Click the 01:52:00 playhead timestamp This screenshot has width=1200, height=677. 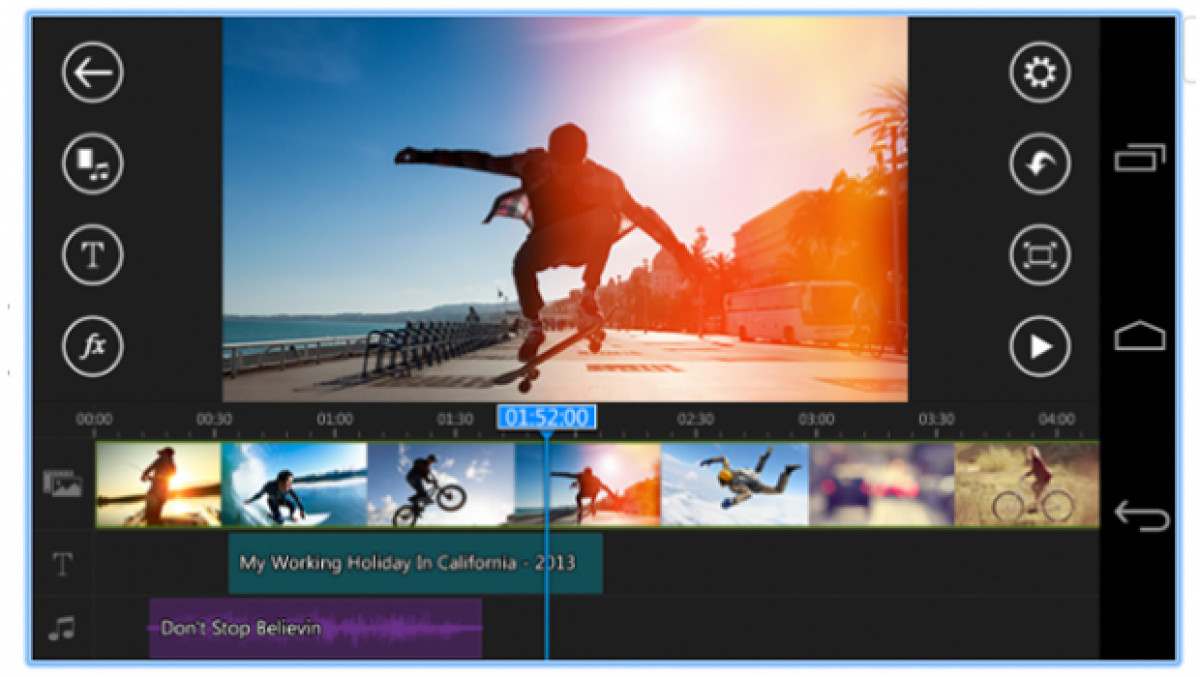(x=548, y=419)
